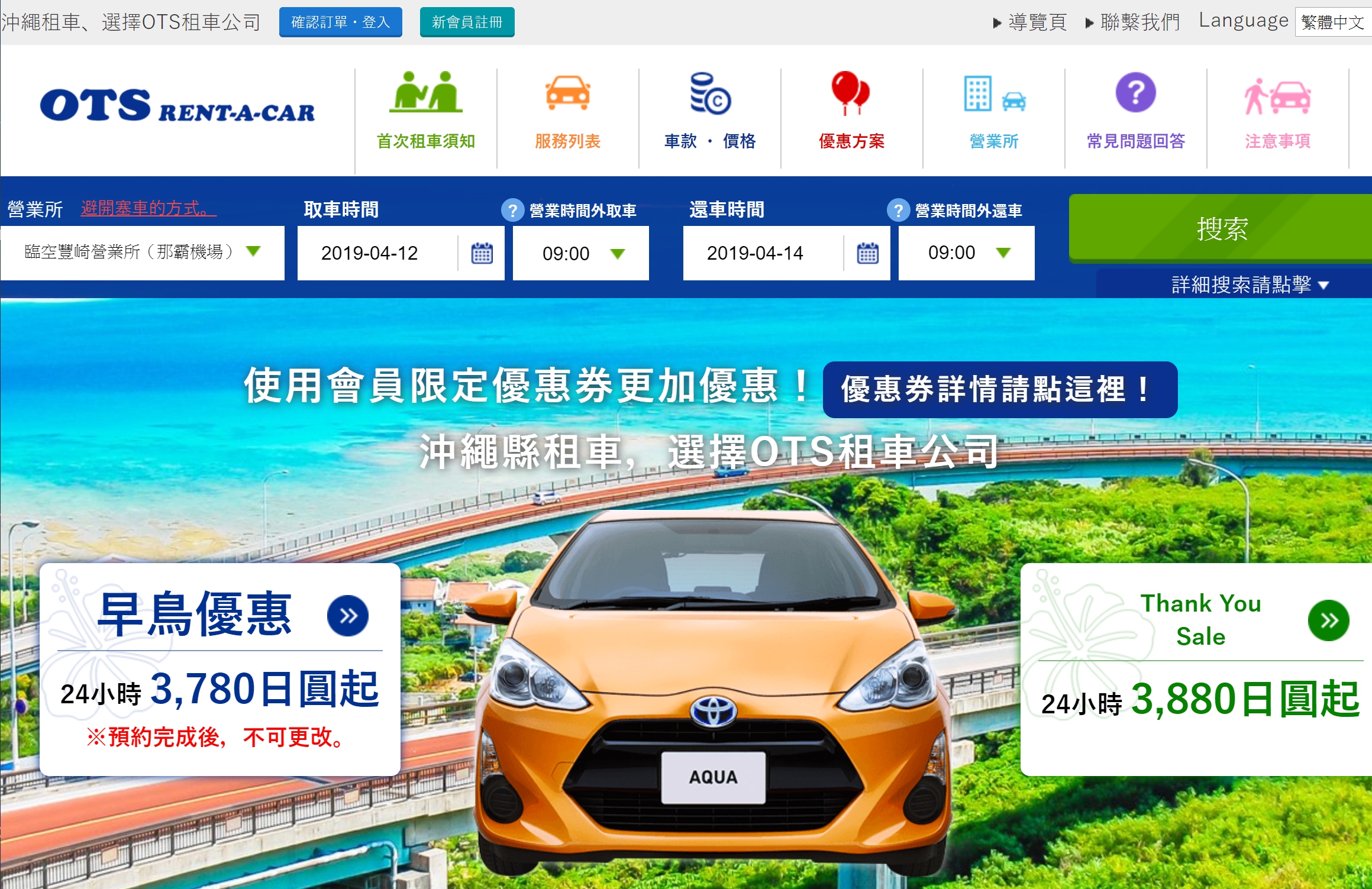
Task: Select the 車款・價格 menu label
Action: (x=710, y=141)
